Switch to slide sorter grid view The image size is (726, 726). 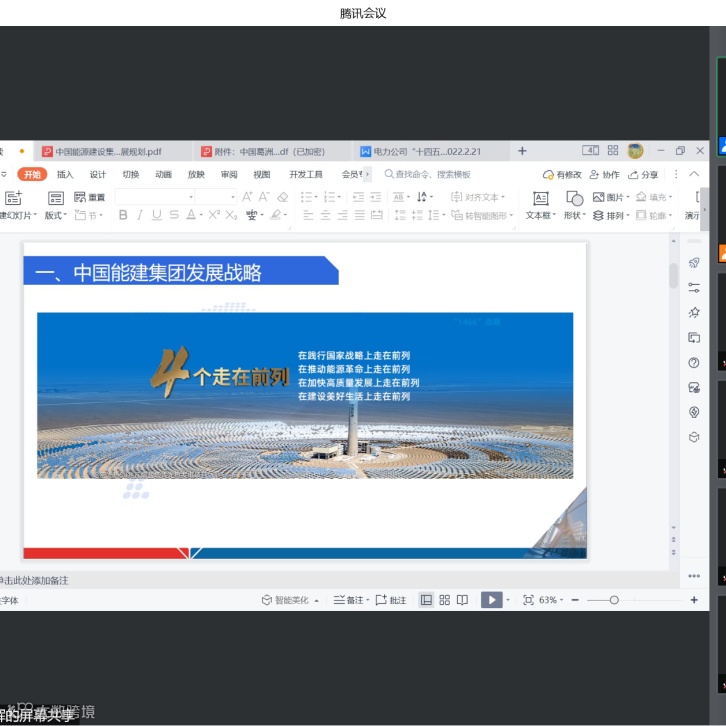coord(444,600)
